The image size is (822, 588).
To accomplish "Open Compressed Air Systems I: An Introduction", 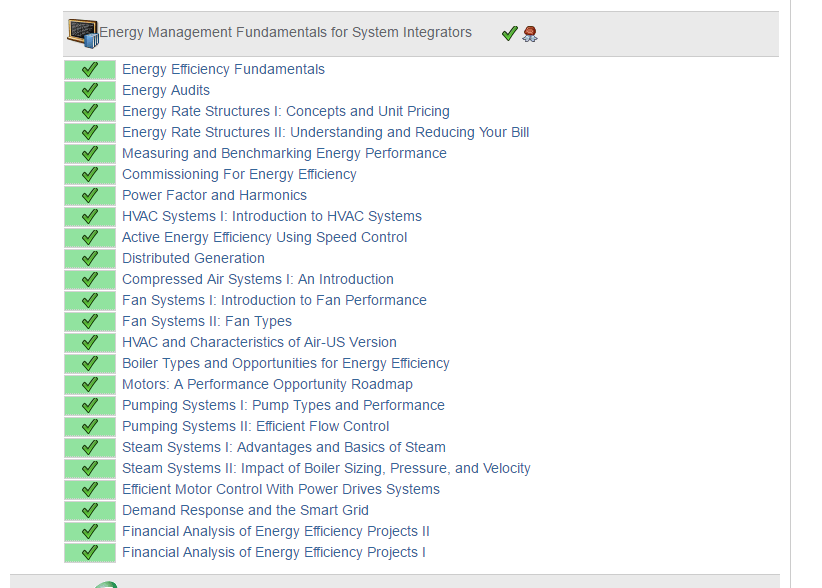I will [258, 280].
